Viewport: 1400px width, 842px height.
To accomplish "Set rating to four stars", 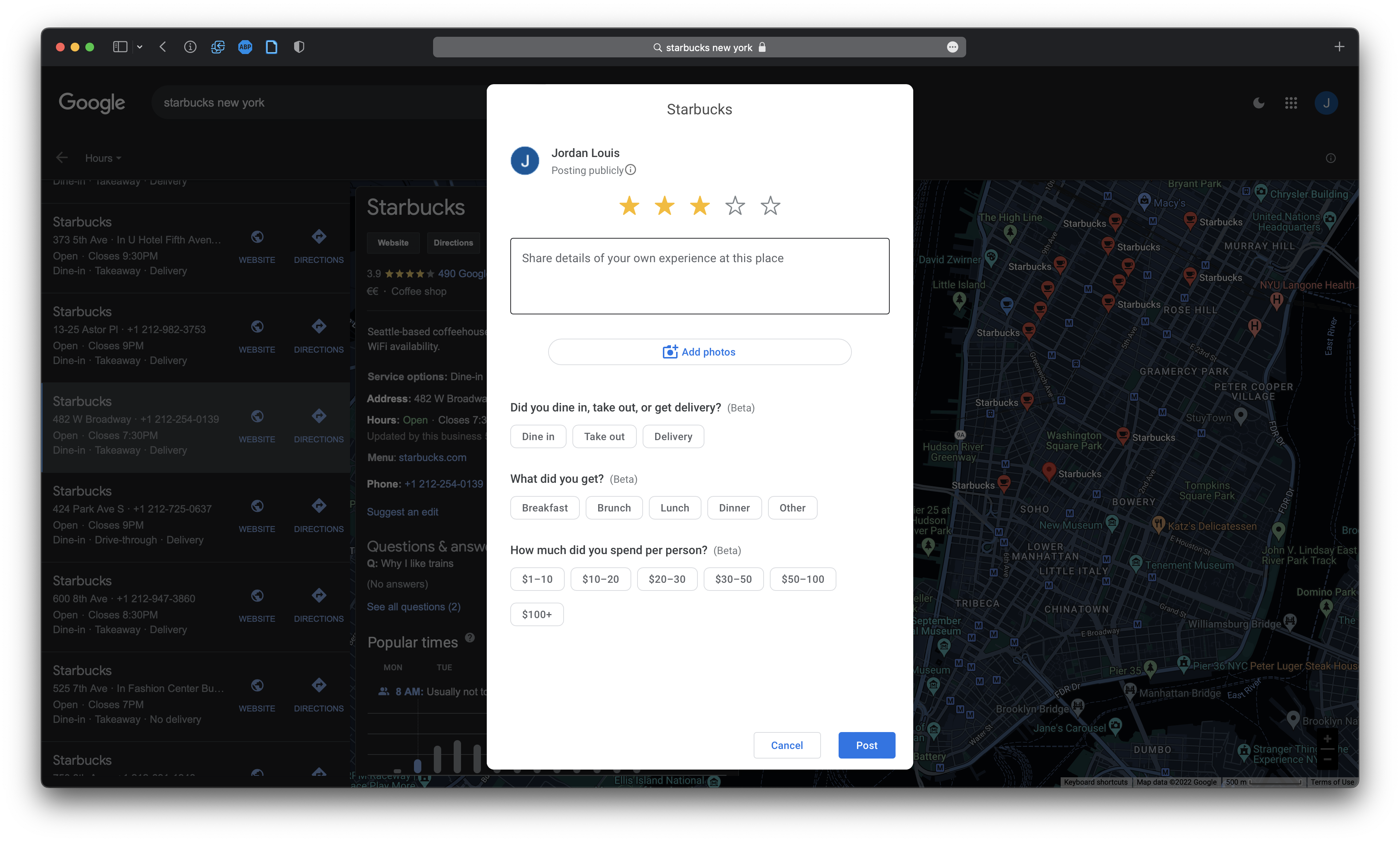I will (x=735, y=206).
